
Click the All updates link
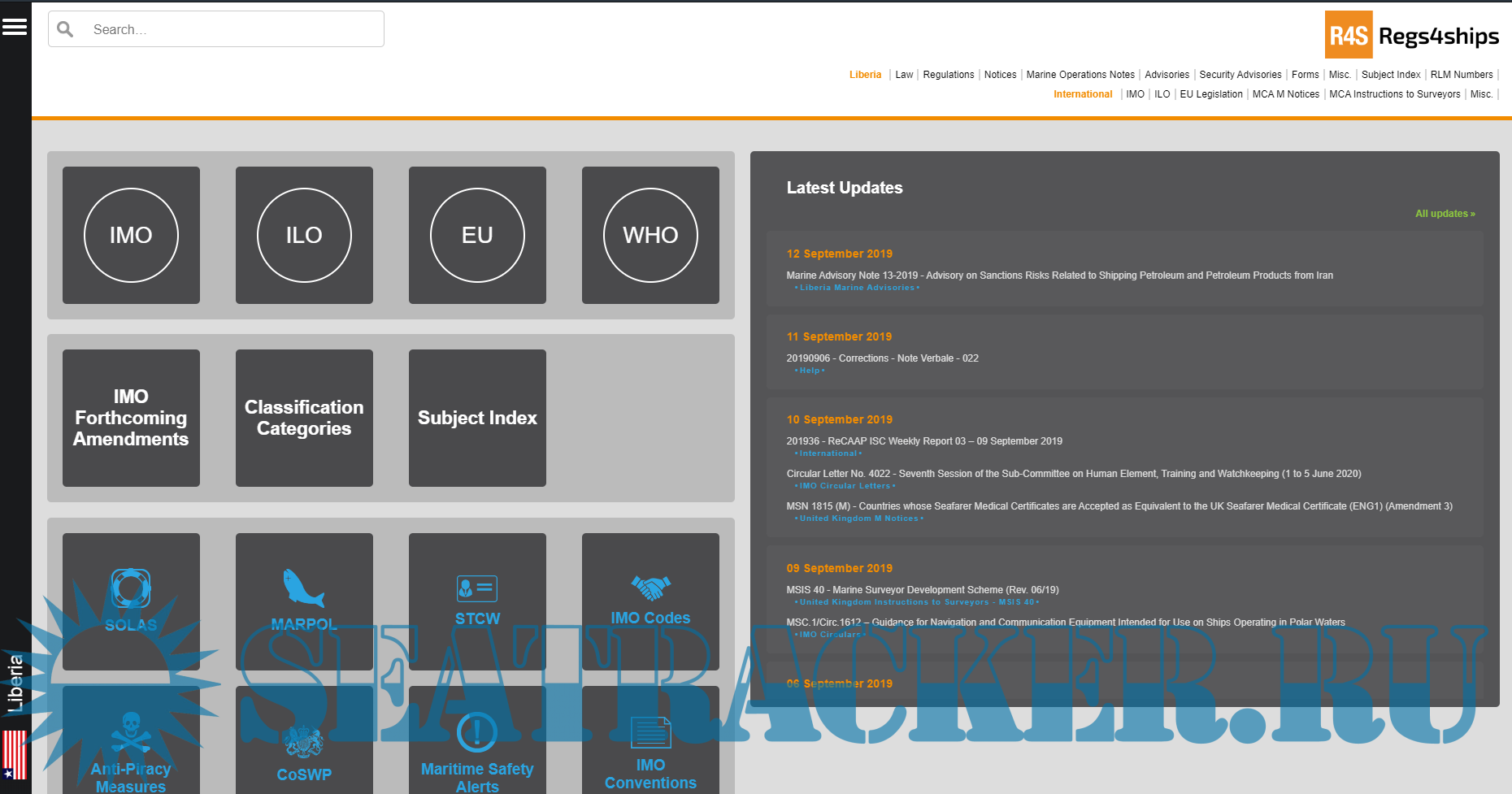click(x=1444, y=214)
